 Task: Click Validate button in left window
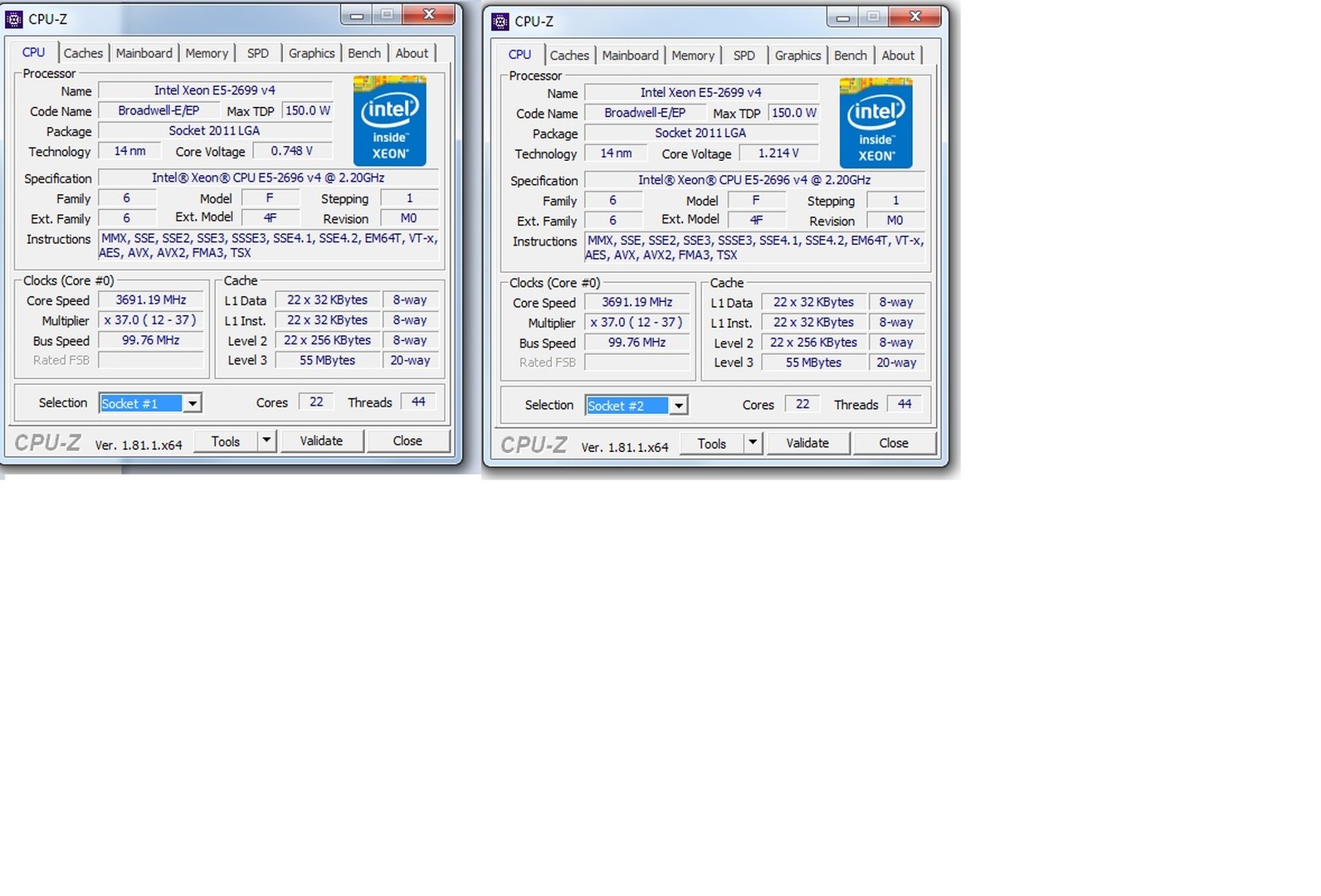[321, 441]
